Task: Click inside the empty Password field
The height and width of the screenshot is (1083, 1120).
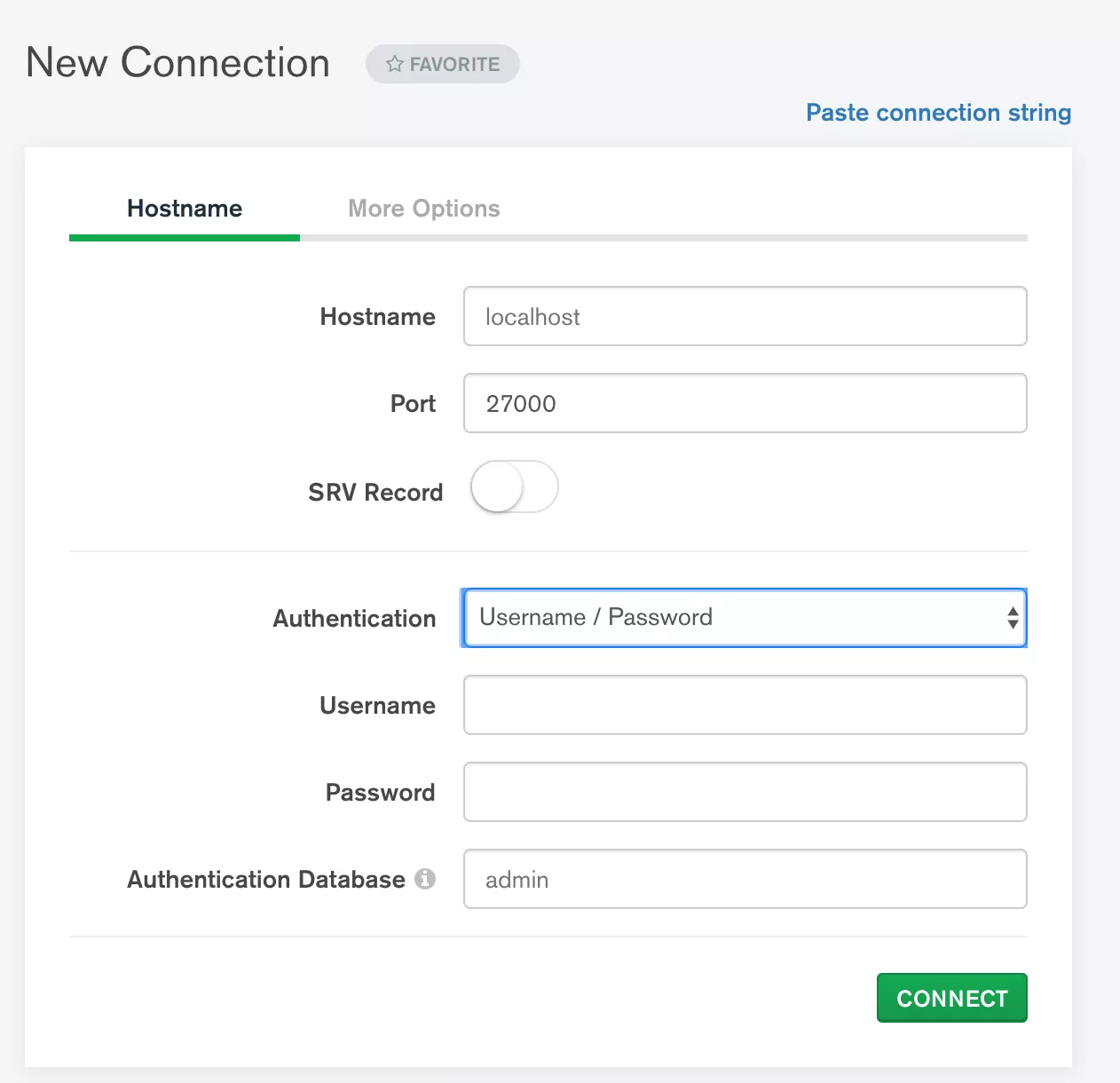Action: [x=745, y=793]
